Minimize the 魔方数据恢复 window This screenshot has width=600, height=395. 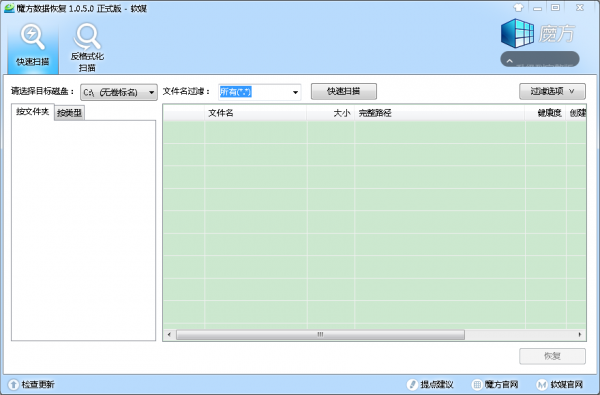[x=538, y=8]
